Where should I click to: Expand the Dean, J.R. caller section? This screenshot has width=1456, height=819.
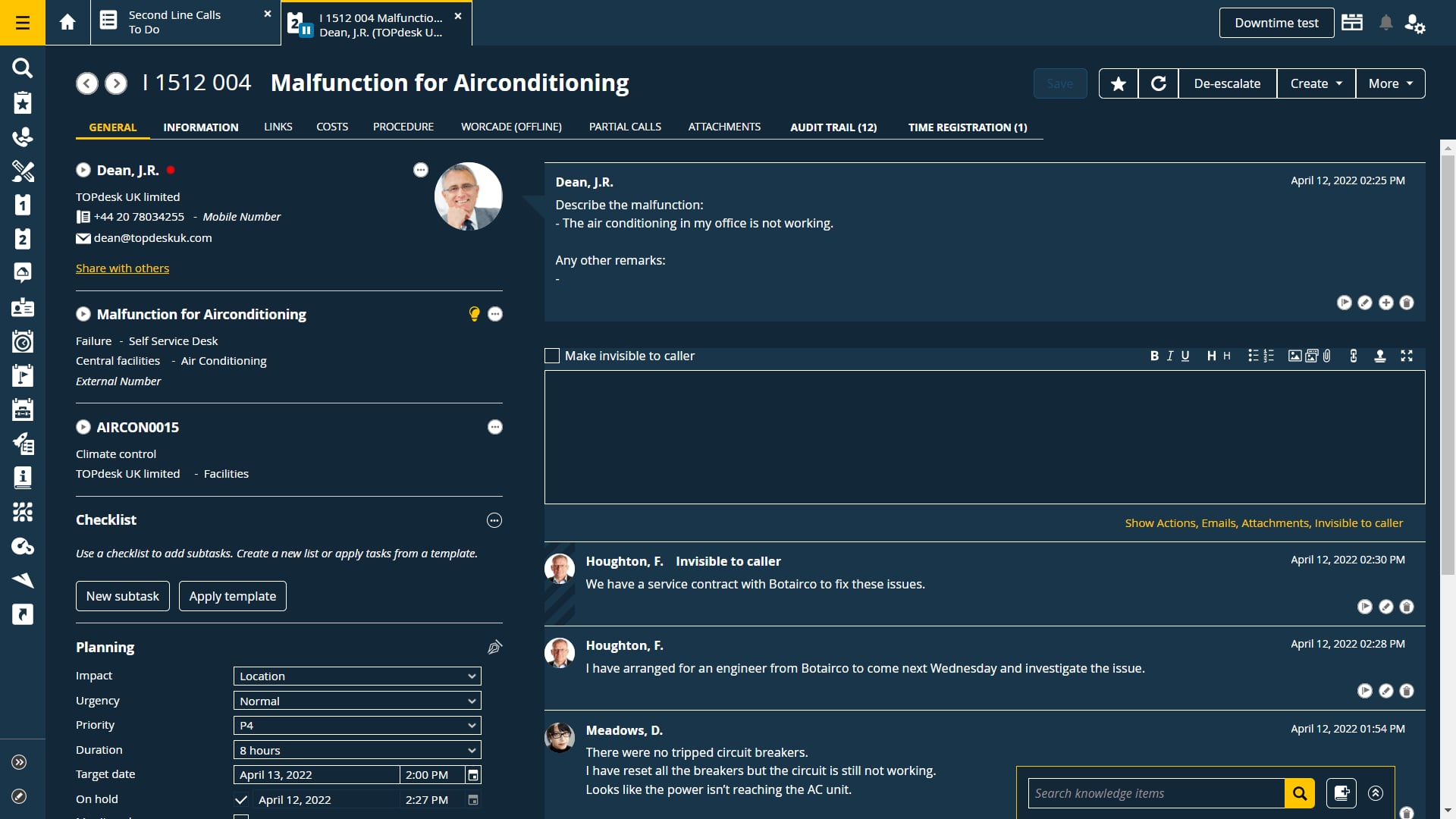(83, 171)
